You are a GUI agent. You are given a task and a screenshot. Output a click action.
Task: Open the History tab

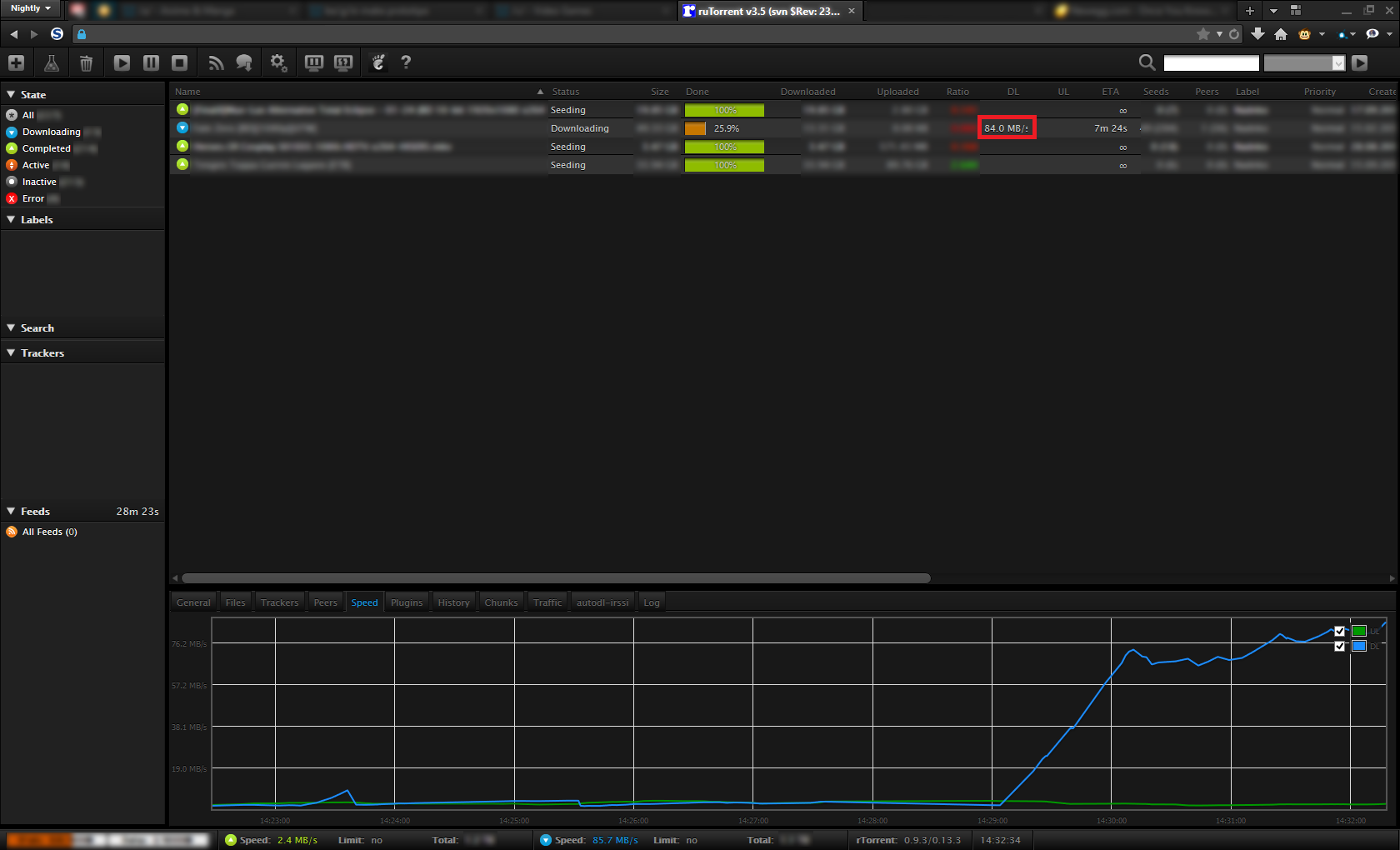coord(454,602)
